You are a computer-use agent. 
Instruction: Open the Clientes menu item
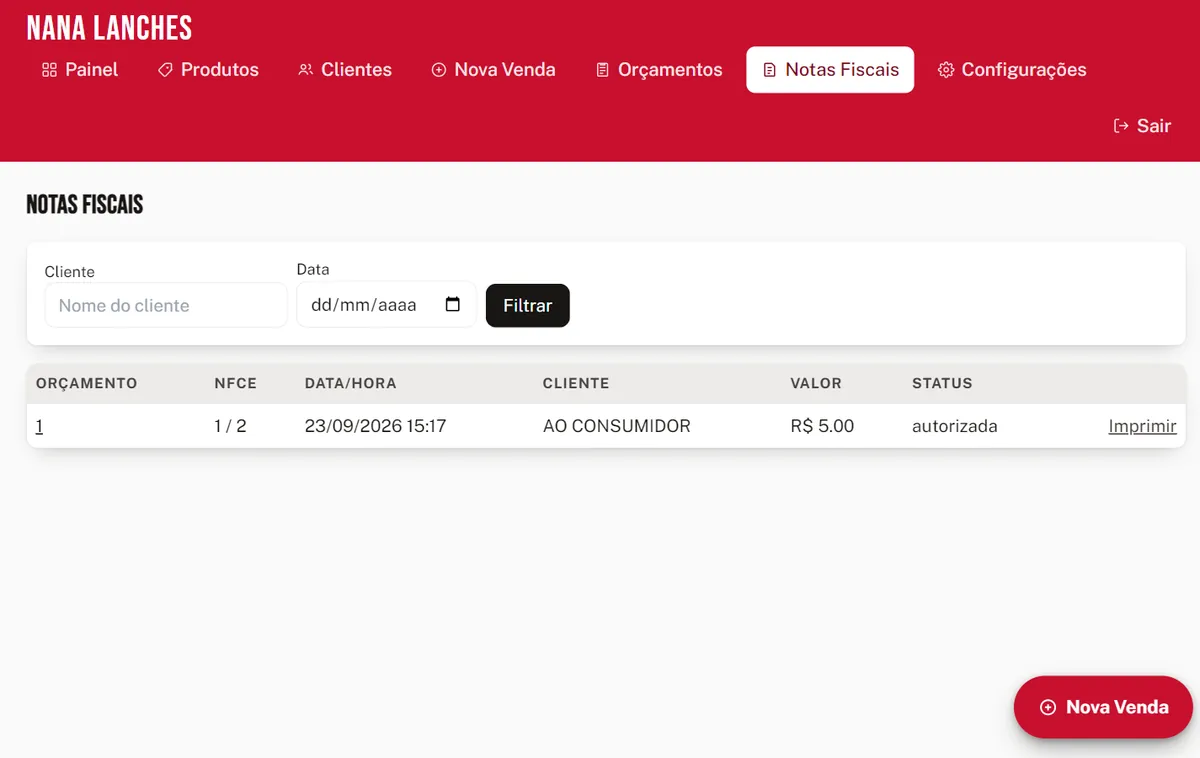pyautogui.click(x=345, y=70)
